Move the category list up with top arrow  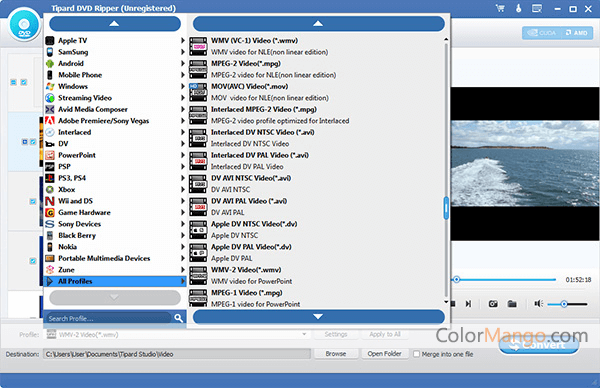(x=115, y=24)
